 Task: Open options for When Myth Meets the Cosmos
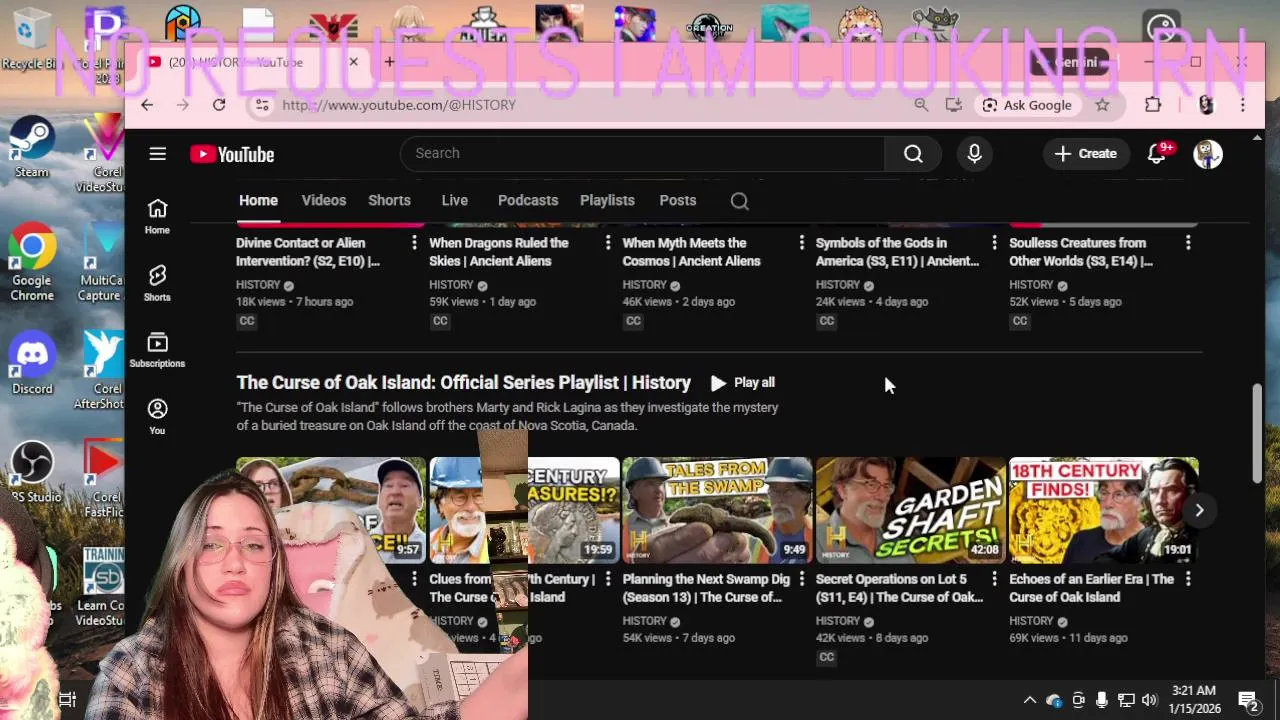point(801,243)
